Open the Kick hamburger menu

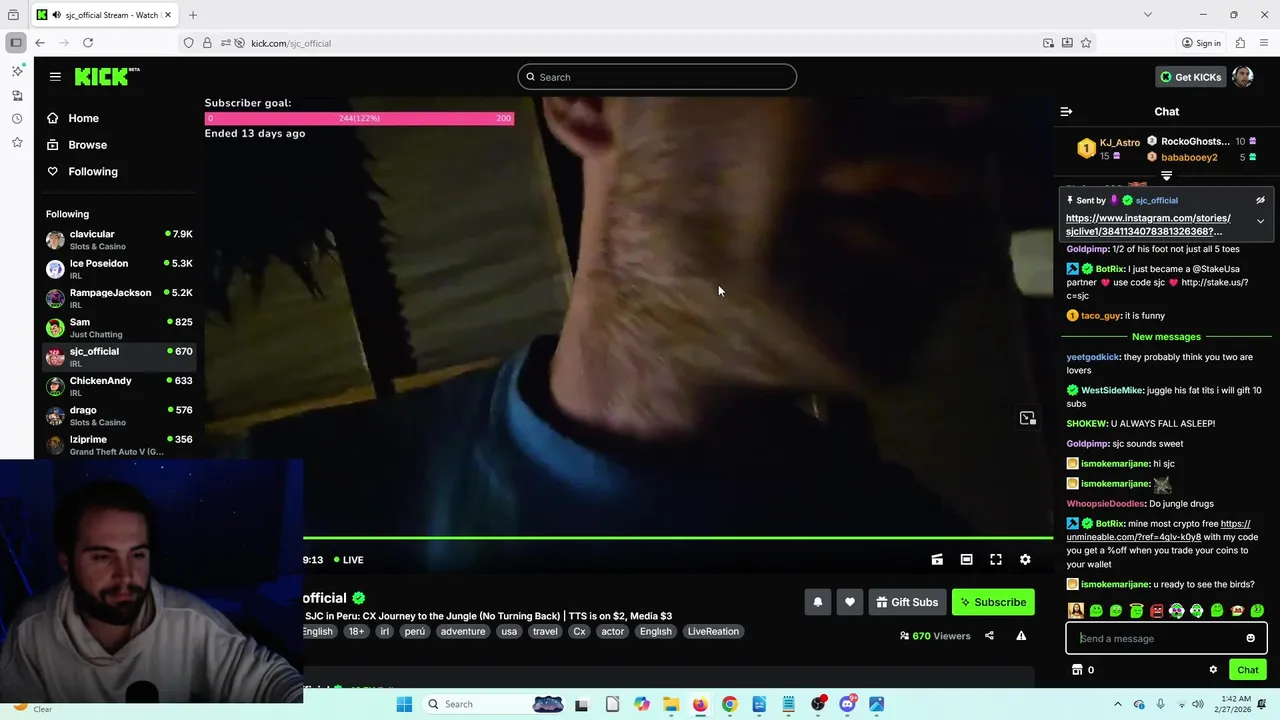[x=55, y=76]
